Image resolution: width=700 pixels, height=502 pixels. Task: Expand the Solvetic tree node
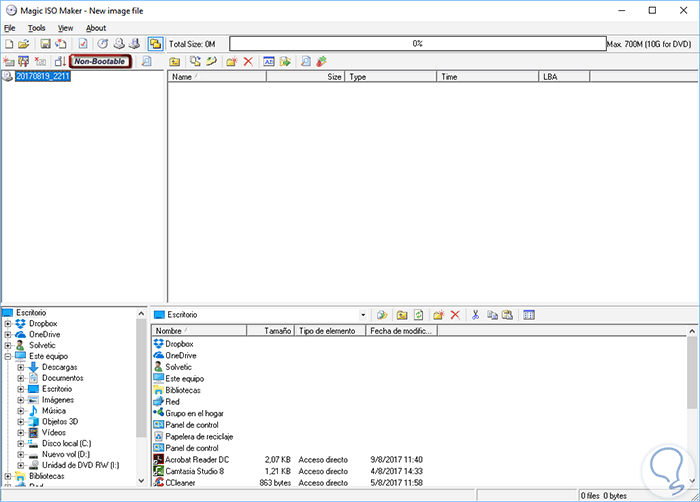pyautogui.click(x=8, y=345)
